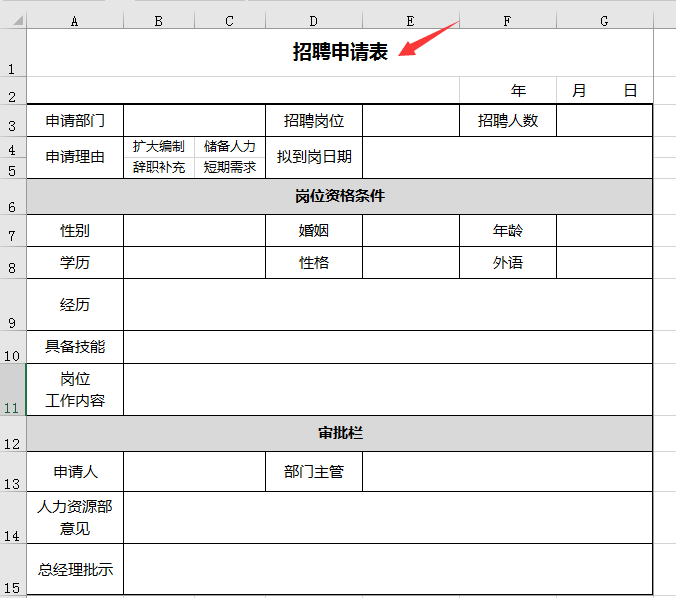Click the empty cell beside 部门主管
The image size is (676, 598).
pyautogui.click(x=507, y=472)
